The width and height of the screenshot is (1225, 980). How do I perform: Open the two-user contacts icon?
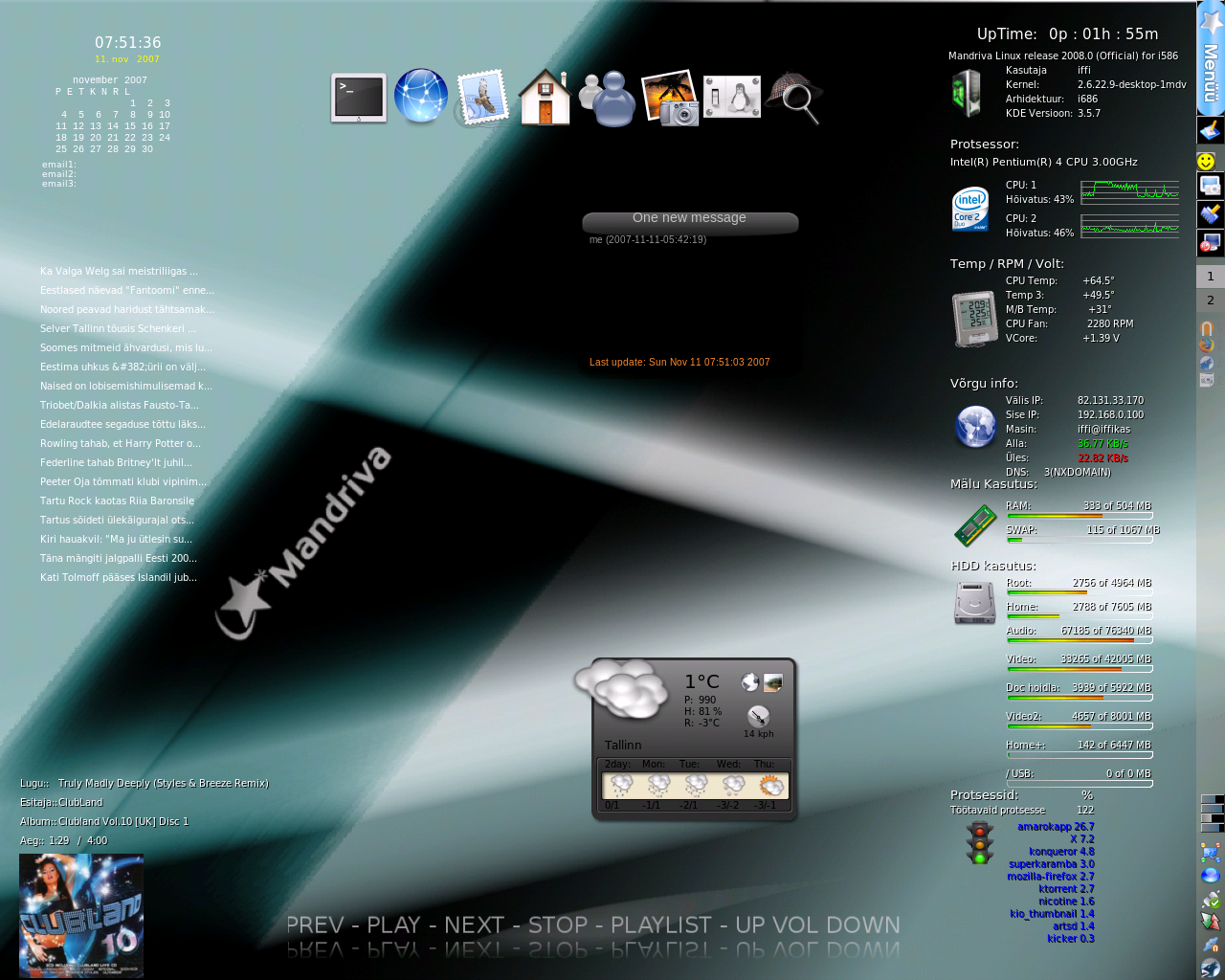pos(608,99)
